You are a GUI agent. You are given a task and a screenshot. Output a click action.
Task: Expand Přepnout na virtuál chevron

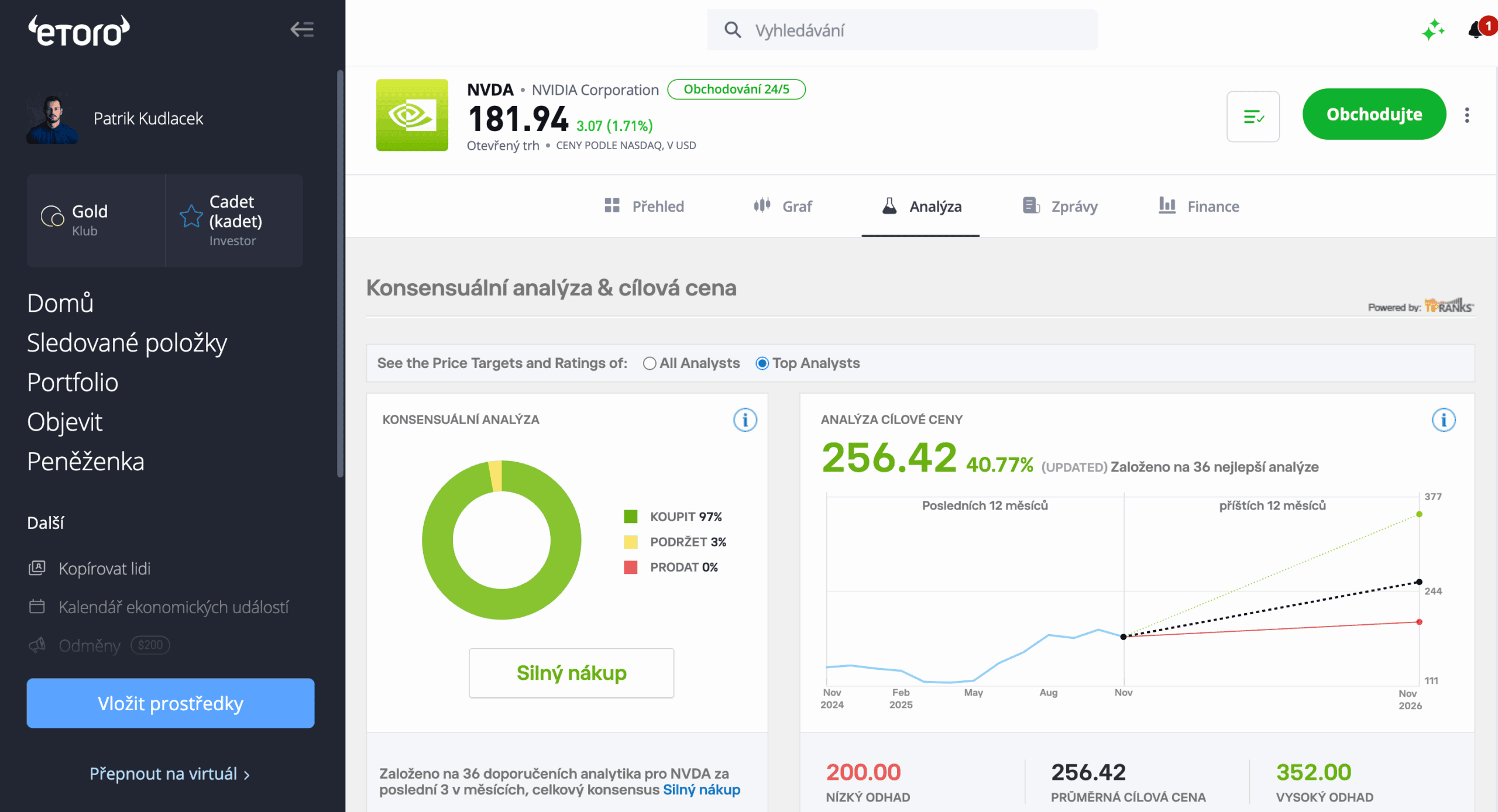click(247, 775)
